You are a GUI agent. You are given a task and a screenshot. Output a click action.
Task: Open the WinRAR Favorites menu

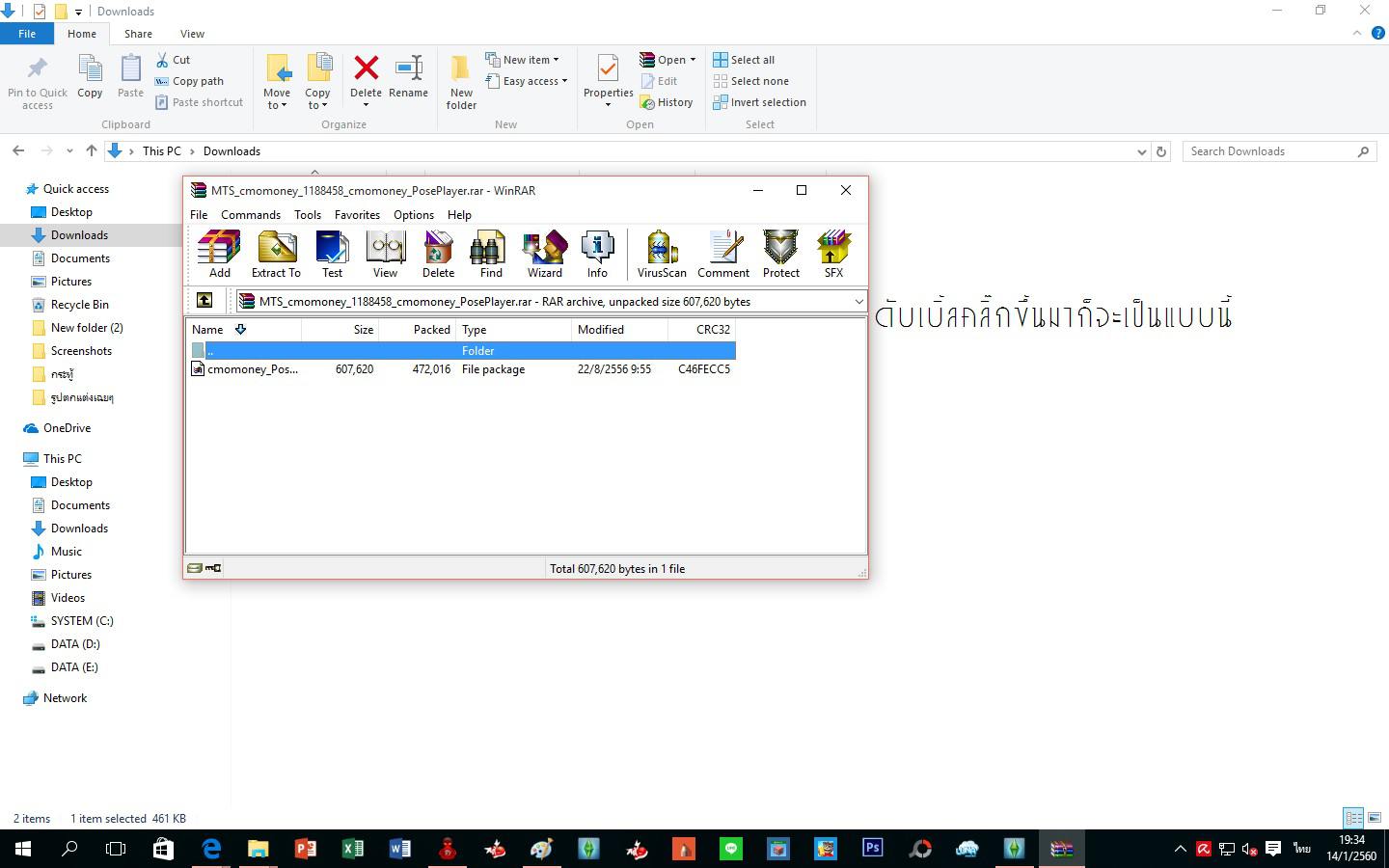357,215
